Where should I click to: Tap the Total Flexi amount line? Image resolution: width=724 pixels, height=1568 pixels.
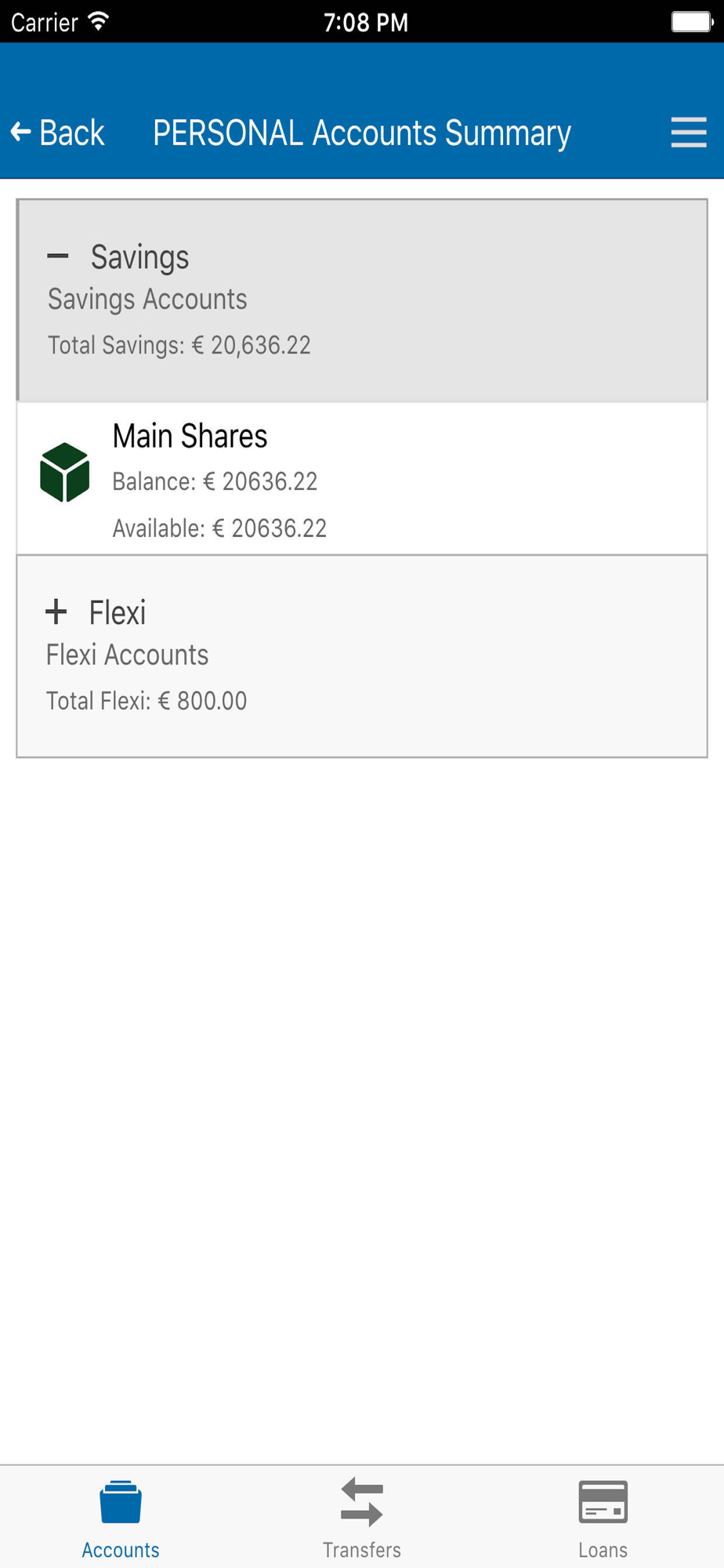(x=147, y=701)
